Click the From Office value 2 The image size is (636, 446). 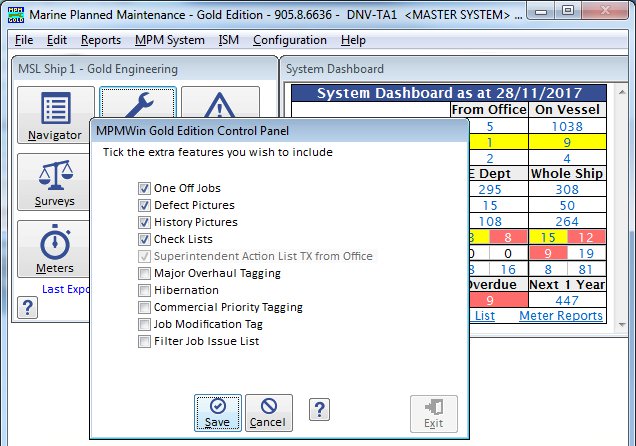490,158
